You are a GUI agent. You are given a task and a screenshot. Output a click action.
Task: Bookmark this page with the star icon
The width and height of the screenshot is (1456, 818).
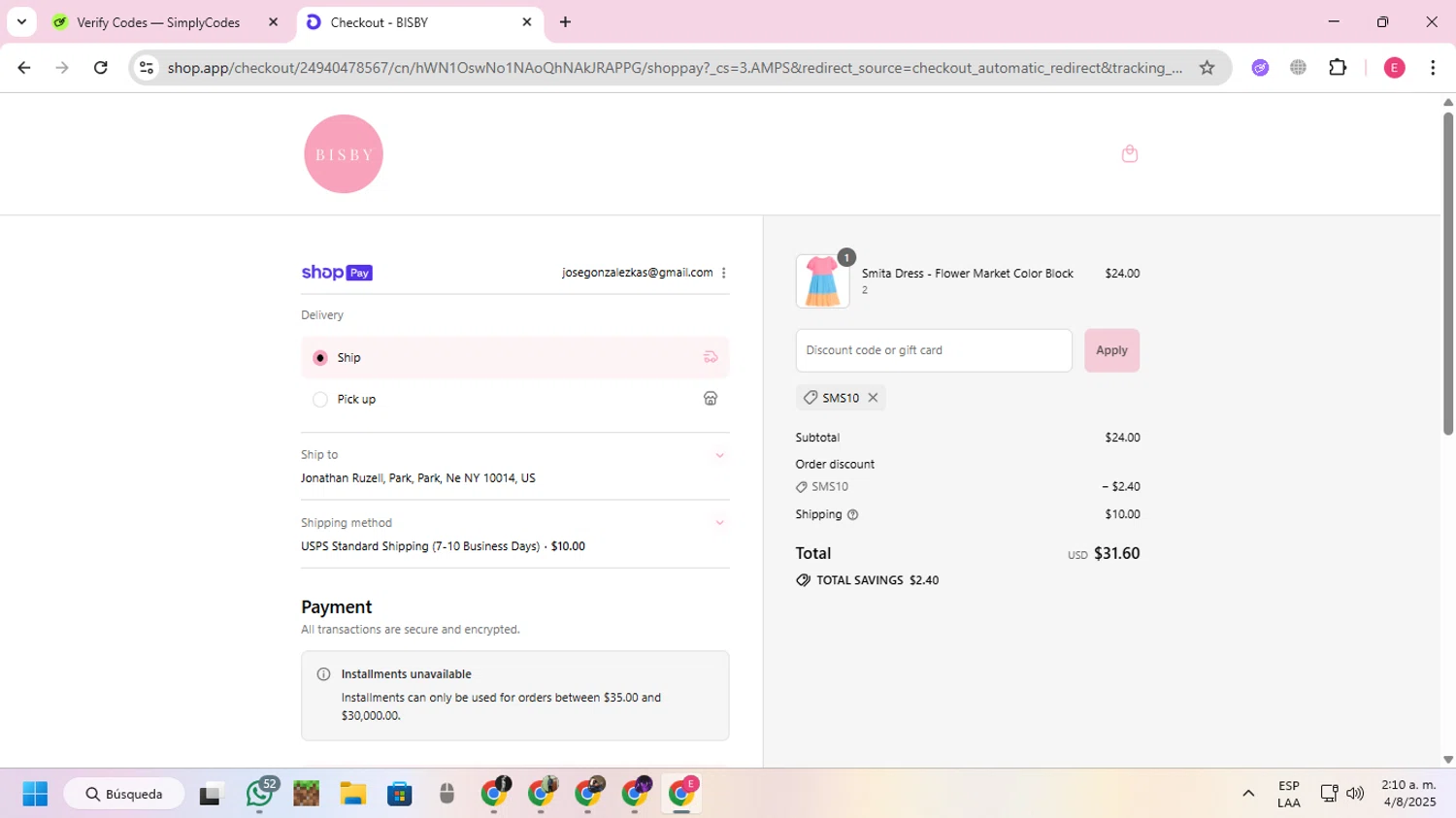[1207, 67]
